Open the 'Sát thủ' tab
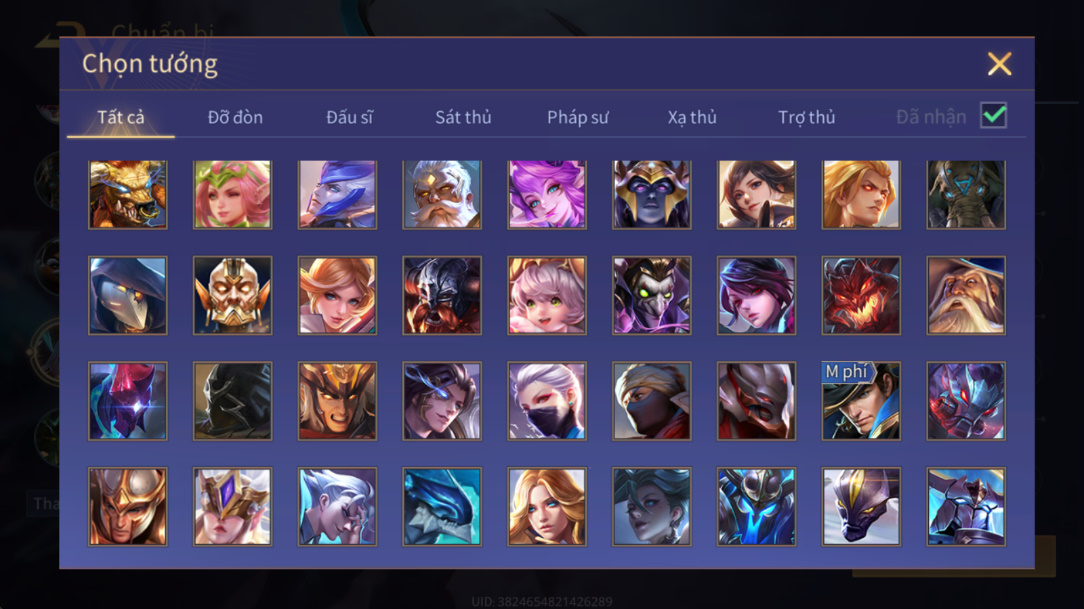 click(463, 118)
